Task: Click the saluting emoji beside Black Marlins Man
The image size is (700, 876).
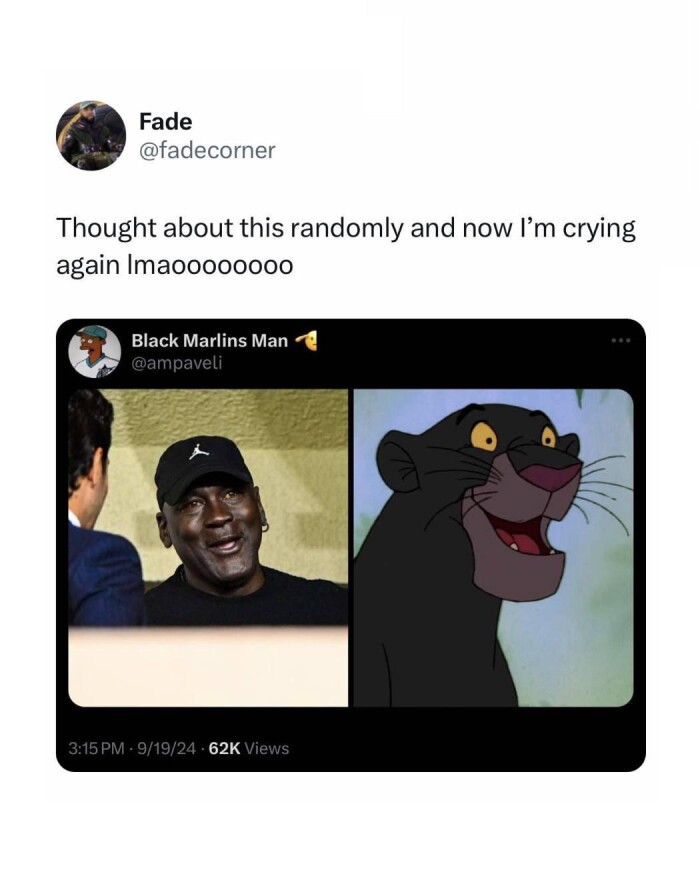Action: pos(306,340)
